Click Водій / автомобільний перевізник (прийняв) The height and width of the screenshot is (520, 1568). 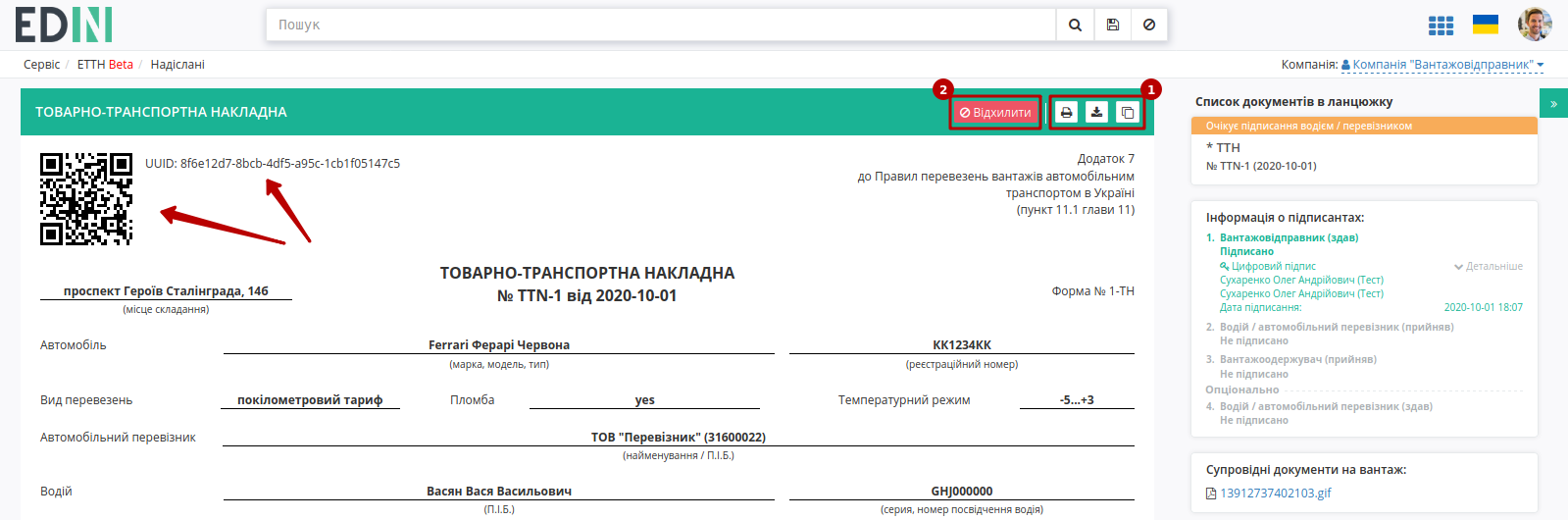point(1337,327)
